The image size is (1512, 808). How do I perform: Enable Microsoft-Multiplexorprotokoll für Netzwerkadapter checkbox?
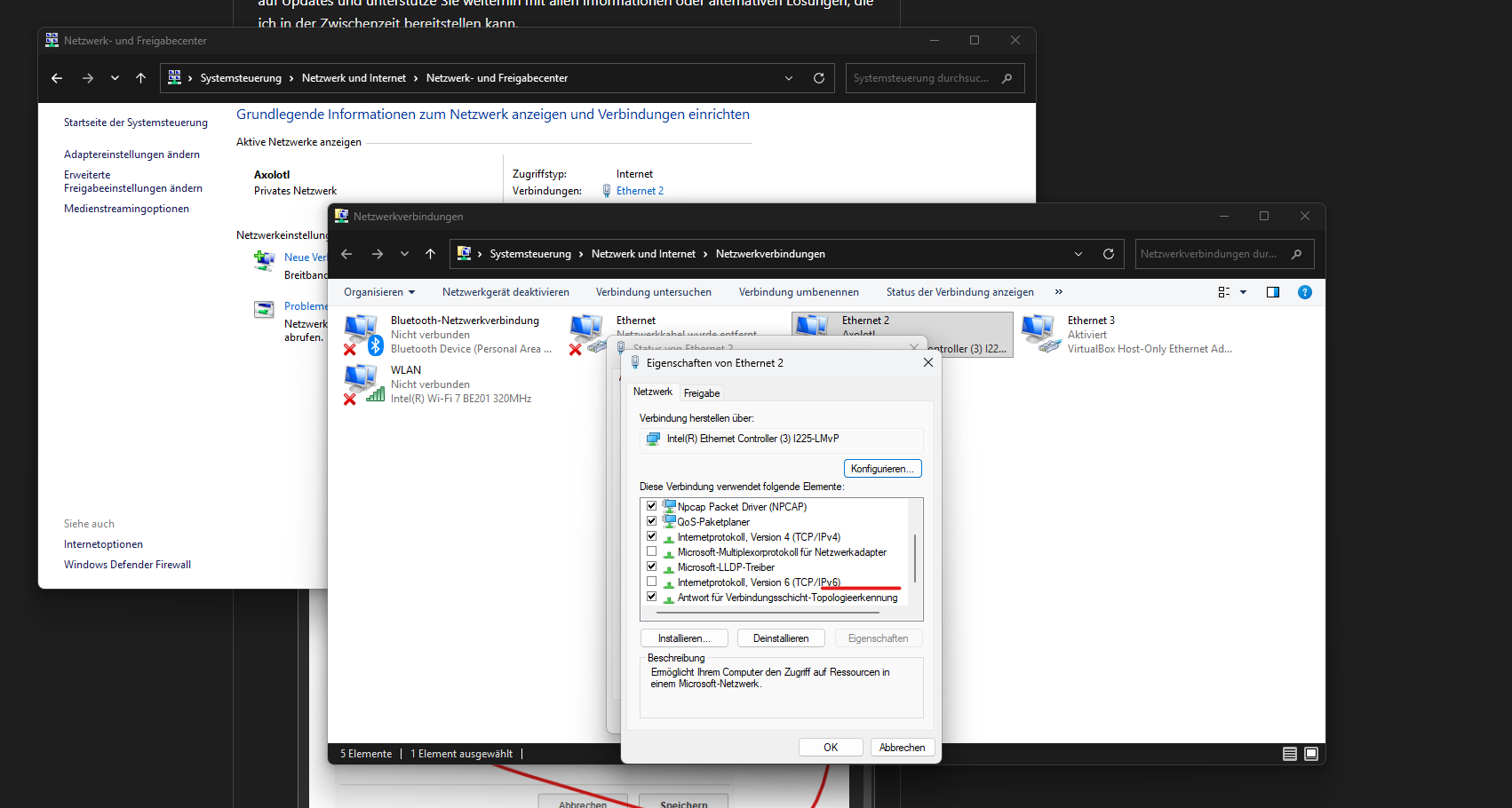[x=651, y=551]
